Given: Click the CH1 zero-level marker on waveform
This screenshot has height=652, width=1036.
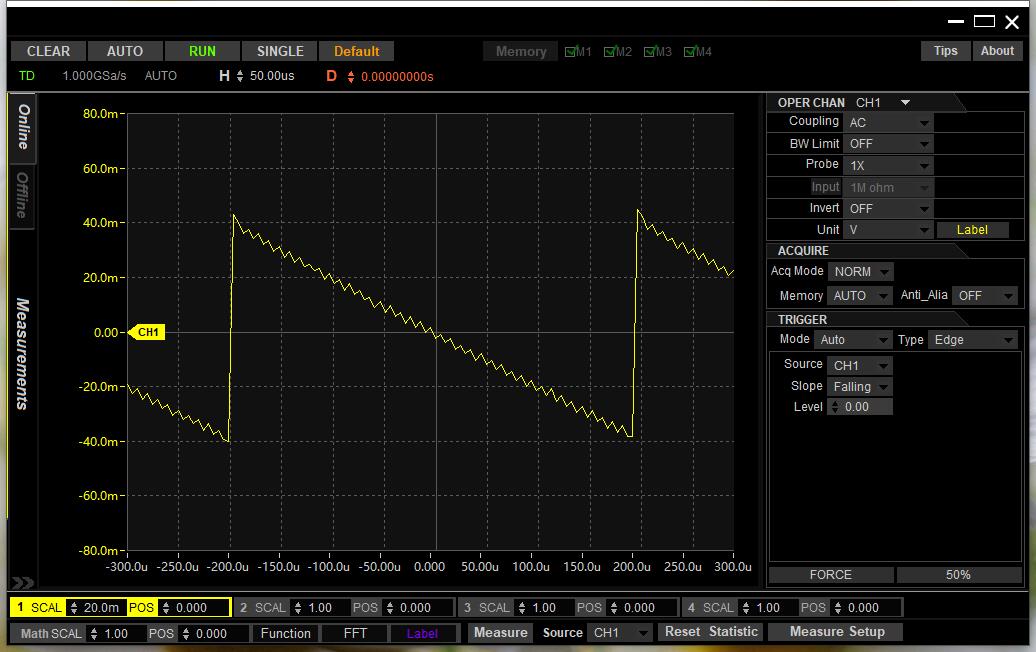Looking at the screenshot, I should point(147,332).
